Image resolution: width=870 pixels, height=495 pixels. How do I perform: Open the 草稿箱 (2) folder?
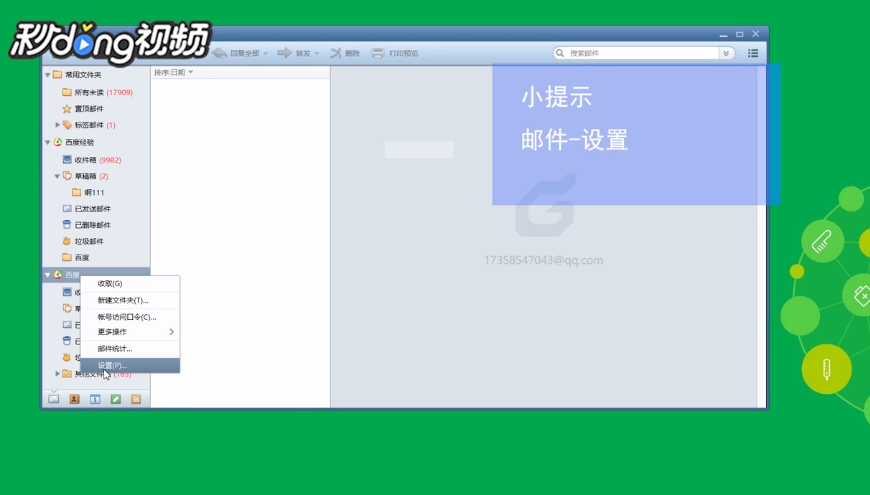pyautogui.click(x=86, y=176)
